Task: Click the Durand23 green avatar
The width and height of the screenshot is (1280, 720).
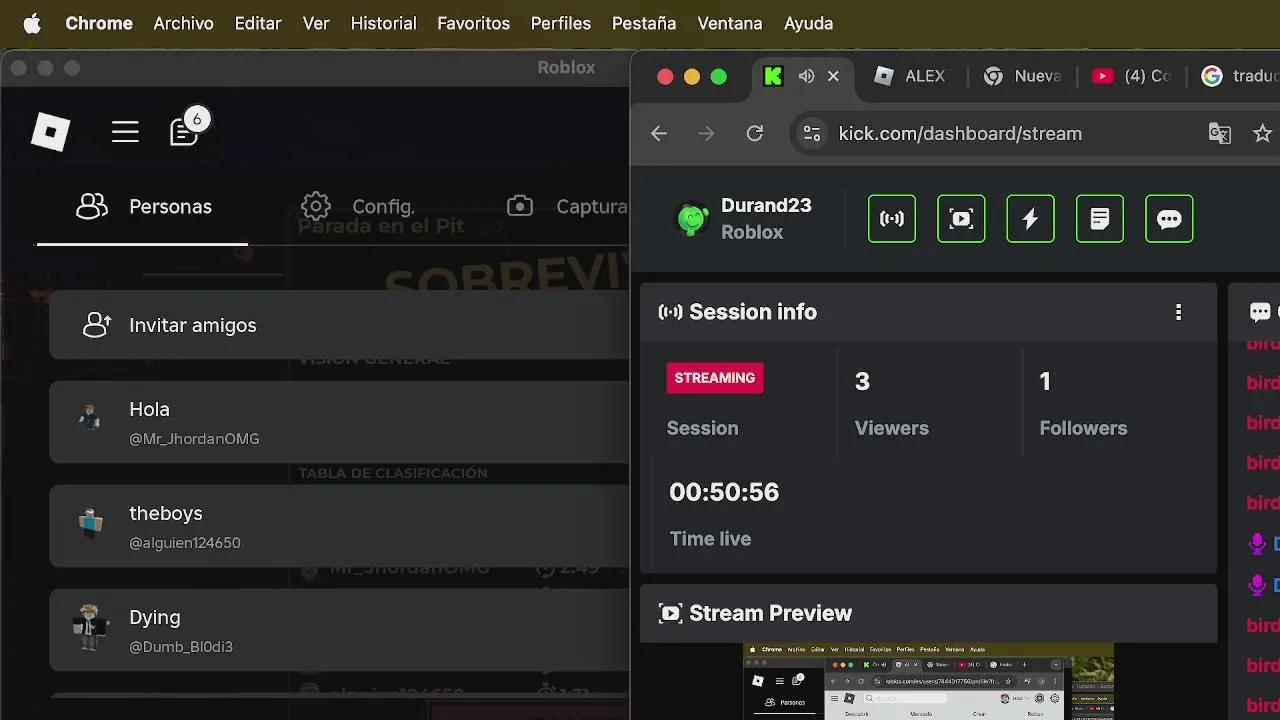Action: pyautogui.click(x=693, y=218)
